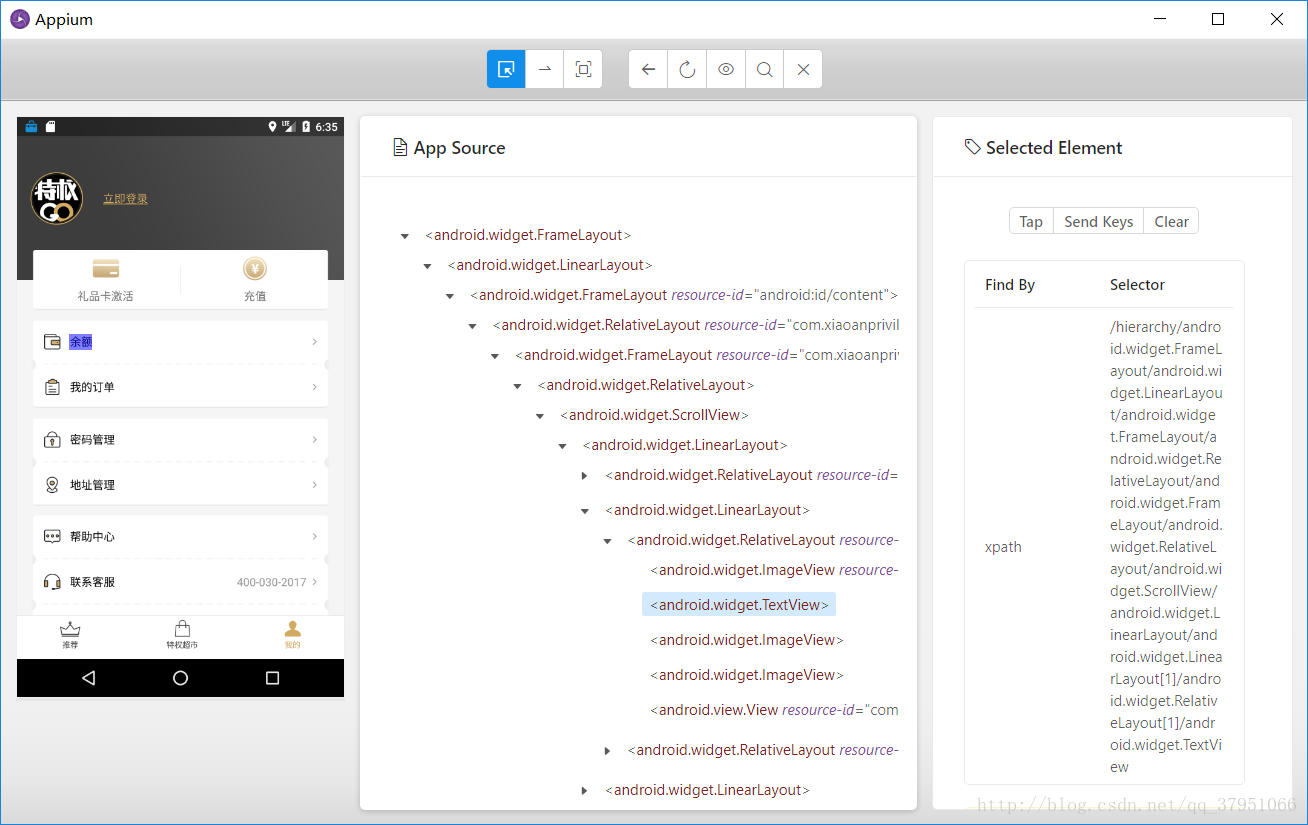
Task: Tap the Android back navigation button
Action: (x=88, y=678)
